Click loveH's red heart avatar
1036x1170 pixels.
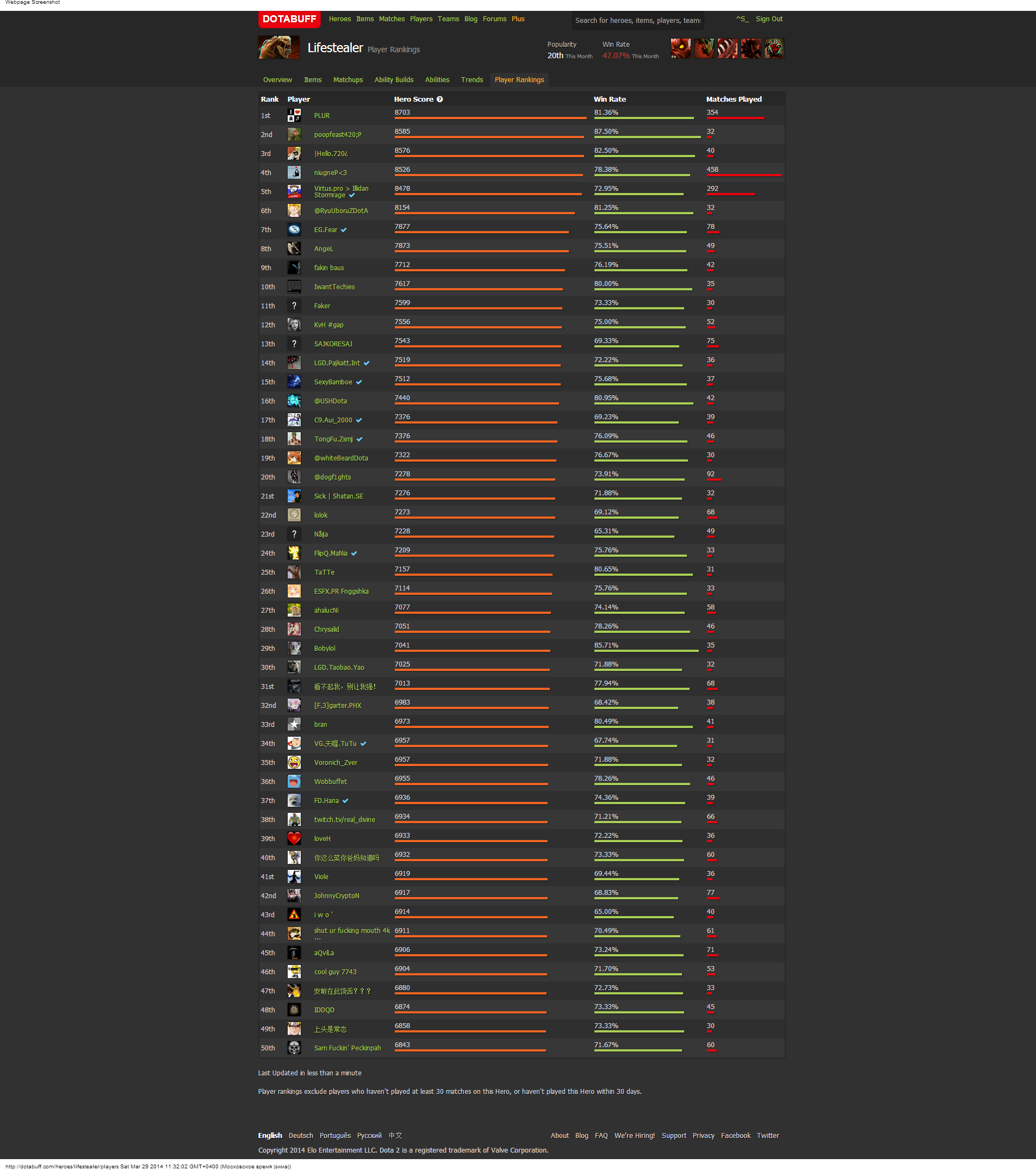coord(294,838)
